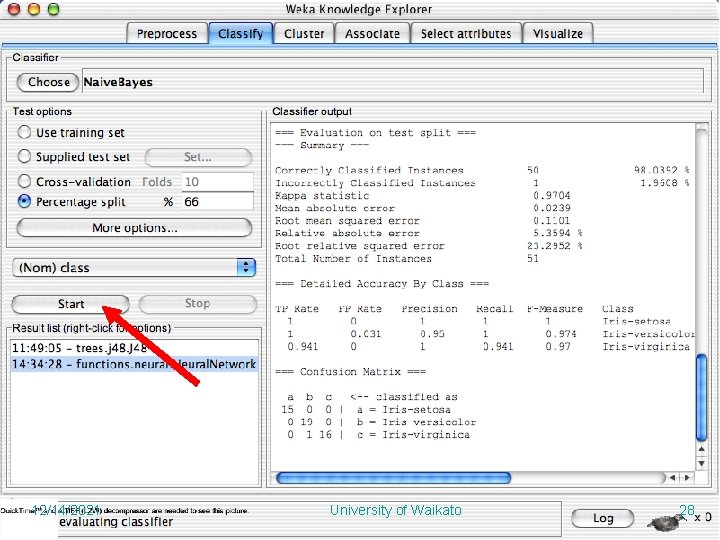This screenshot has height=540, width=720.
Task: Switch to the Preprocess tab
Action: click(167, 34)
